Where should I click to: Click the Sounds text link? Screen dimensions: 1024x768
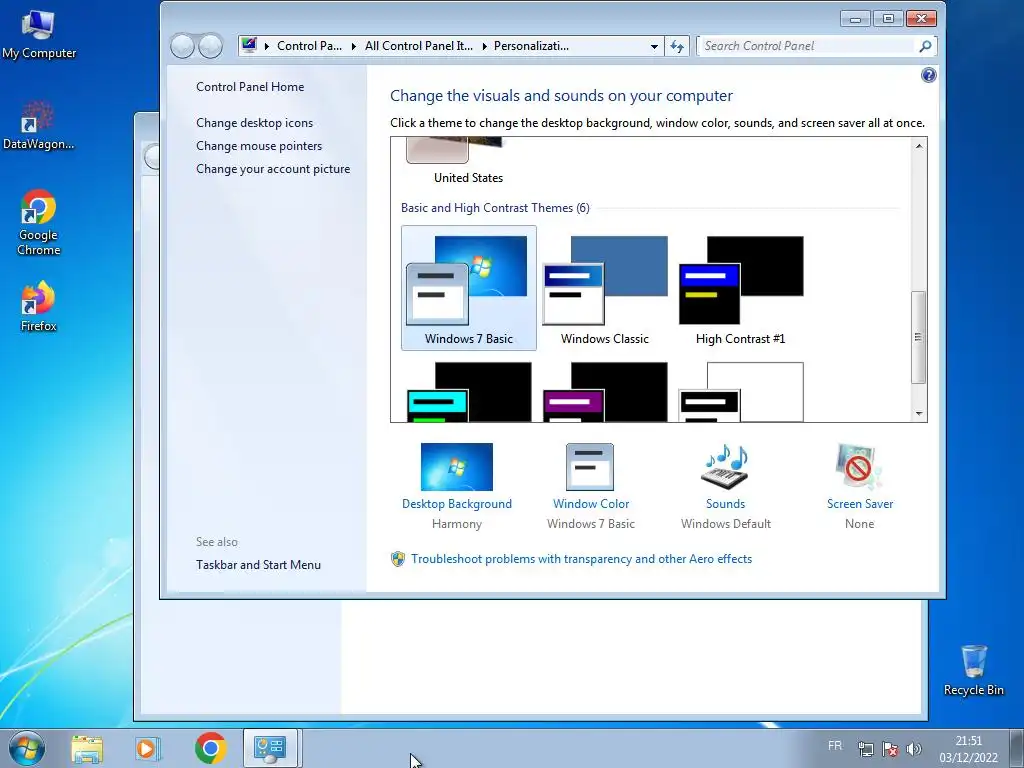725,504
